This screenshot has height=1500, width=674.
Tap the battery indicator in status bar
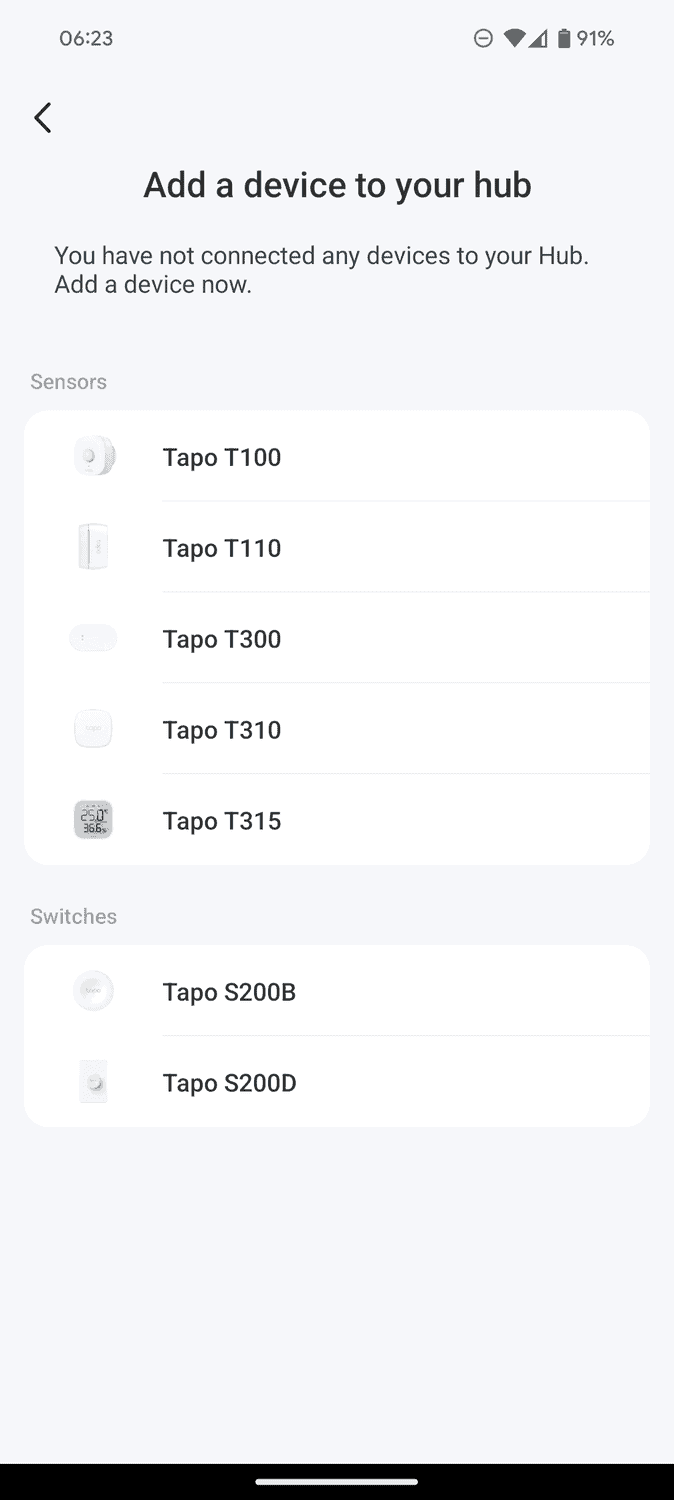pyautogui.click(x=564, y=39)
